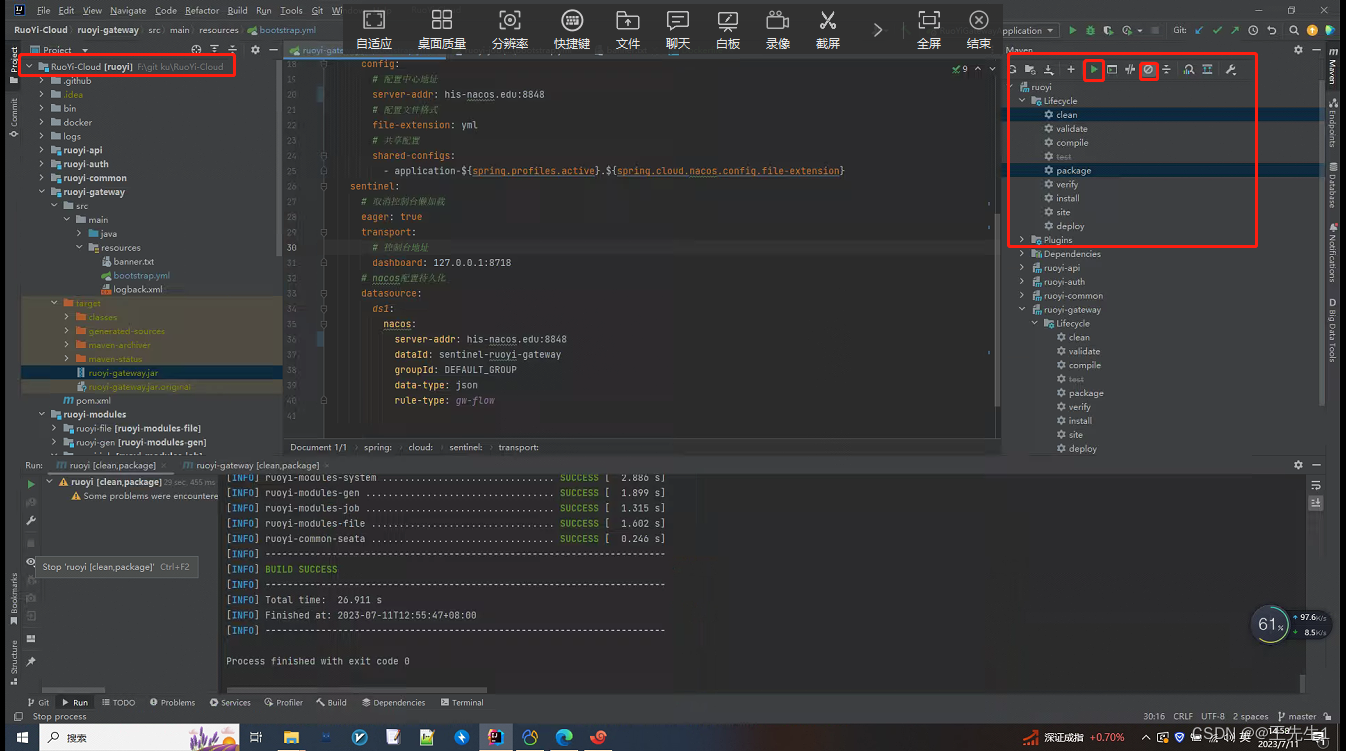Click Git commit checkmark icon
This screenshot has width=1346, height=751.
tap(1218, 30)
